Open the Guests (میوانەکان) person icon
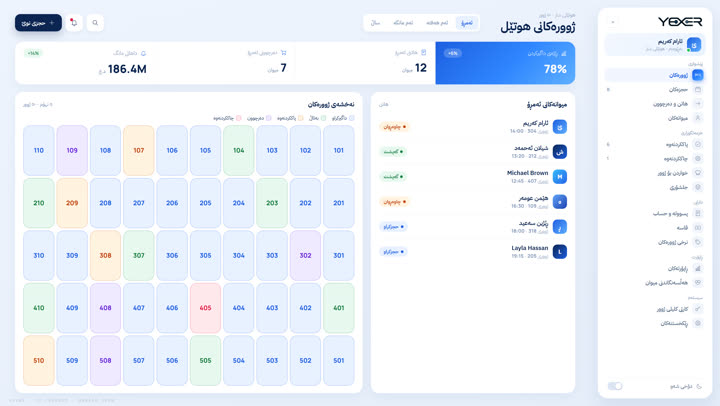 (x=698, y=118)
